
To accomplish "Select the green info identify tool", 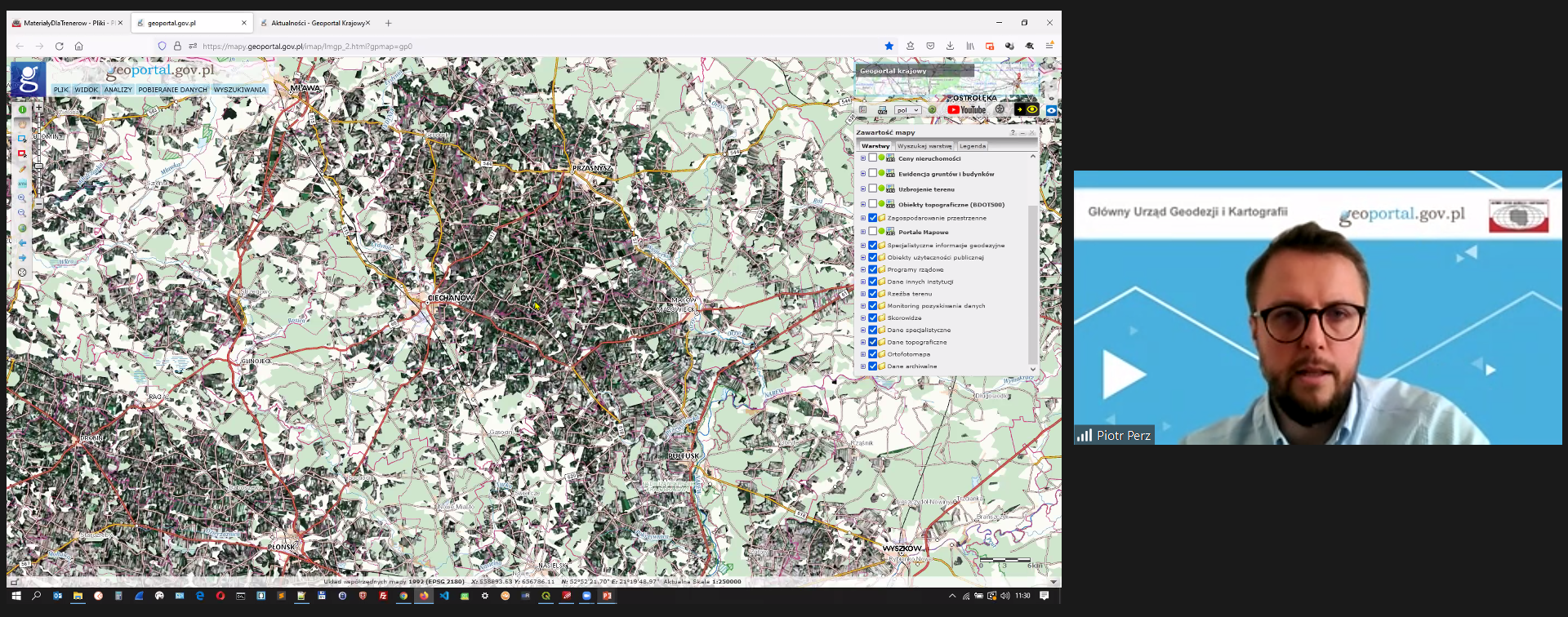I will click(22, 109).
